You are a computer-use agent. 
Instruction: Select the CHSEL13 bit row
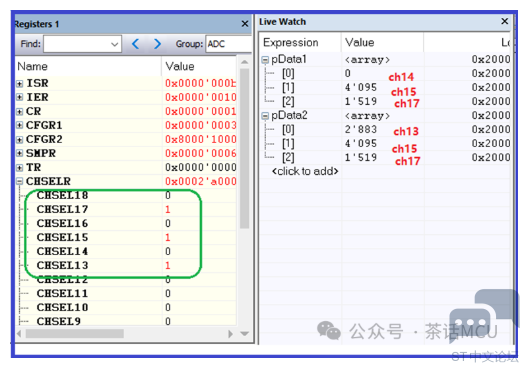(x=126, y=265)
